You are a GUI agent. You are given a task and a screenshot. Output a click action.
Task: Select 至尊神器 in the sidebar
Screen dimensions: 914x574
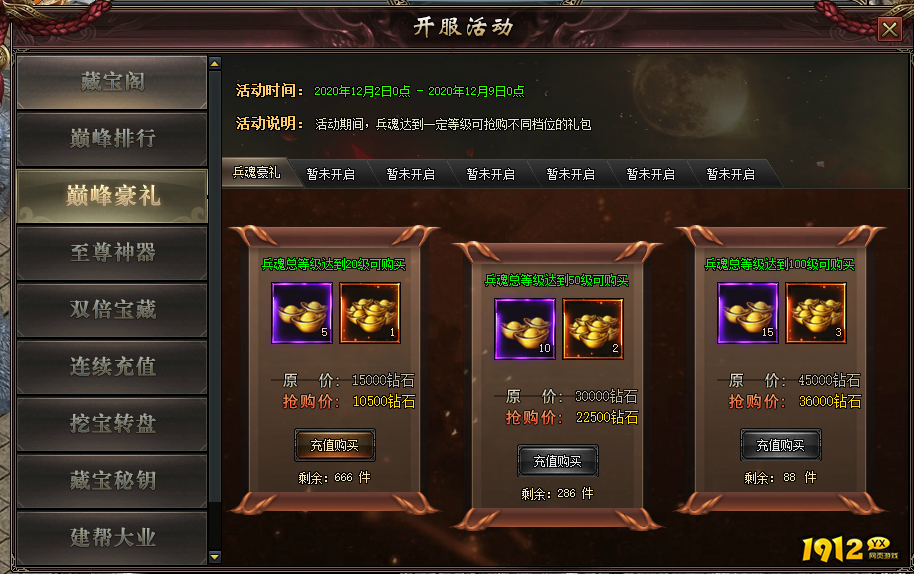[x=112, y=253]
